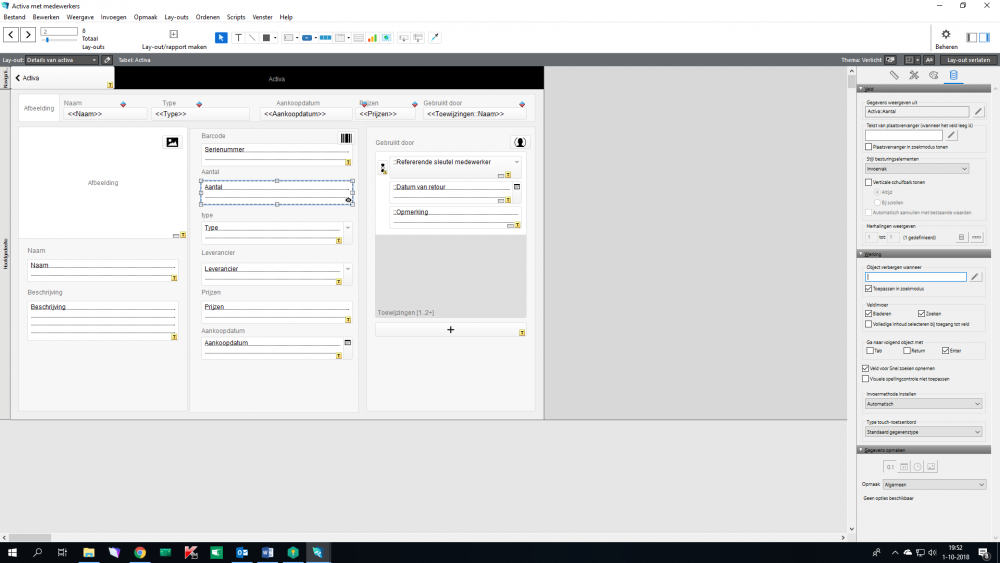
Task: Select the Line drawing tool
Action: [x=252, y=38]
